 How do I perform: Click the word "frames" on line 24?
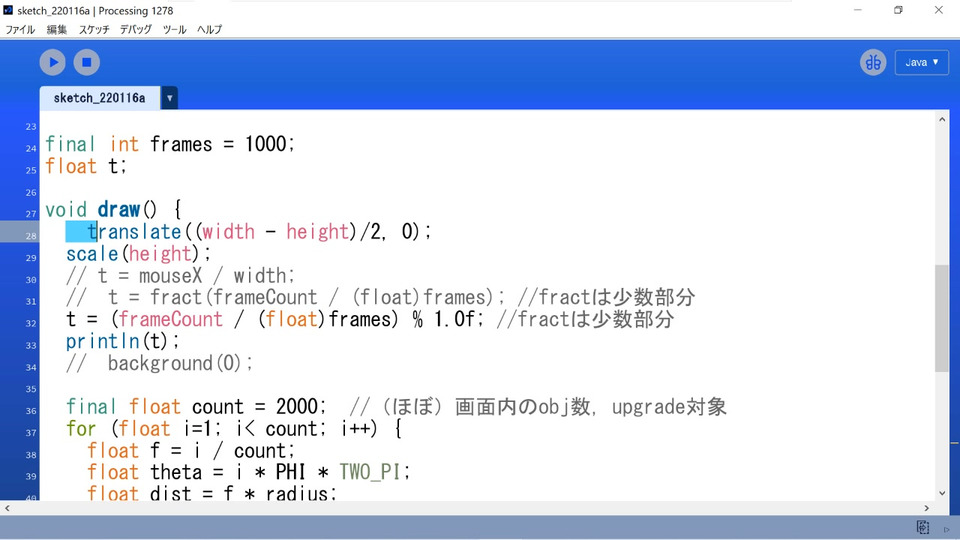click(x=181, y=144)
